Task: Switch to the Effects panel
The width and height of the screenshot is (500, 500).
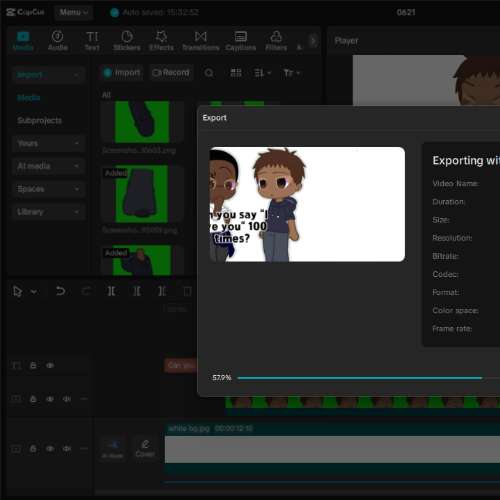Action: (x=161, y=41)
